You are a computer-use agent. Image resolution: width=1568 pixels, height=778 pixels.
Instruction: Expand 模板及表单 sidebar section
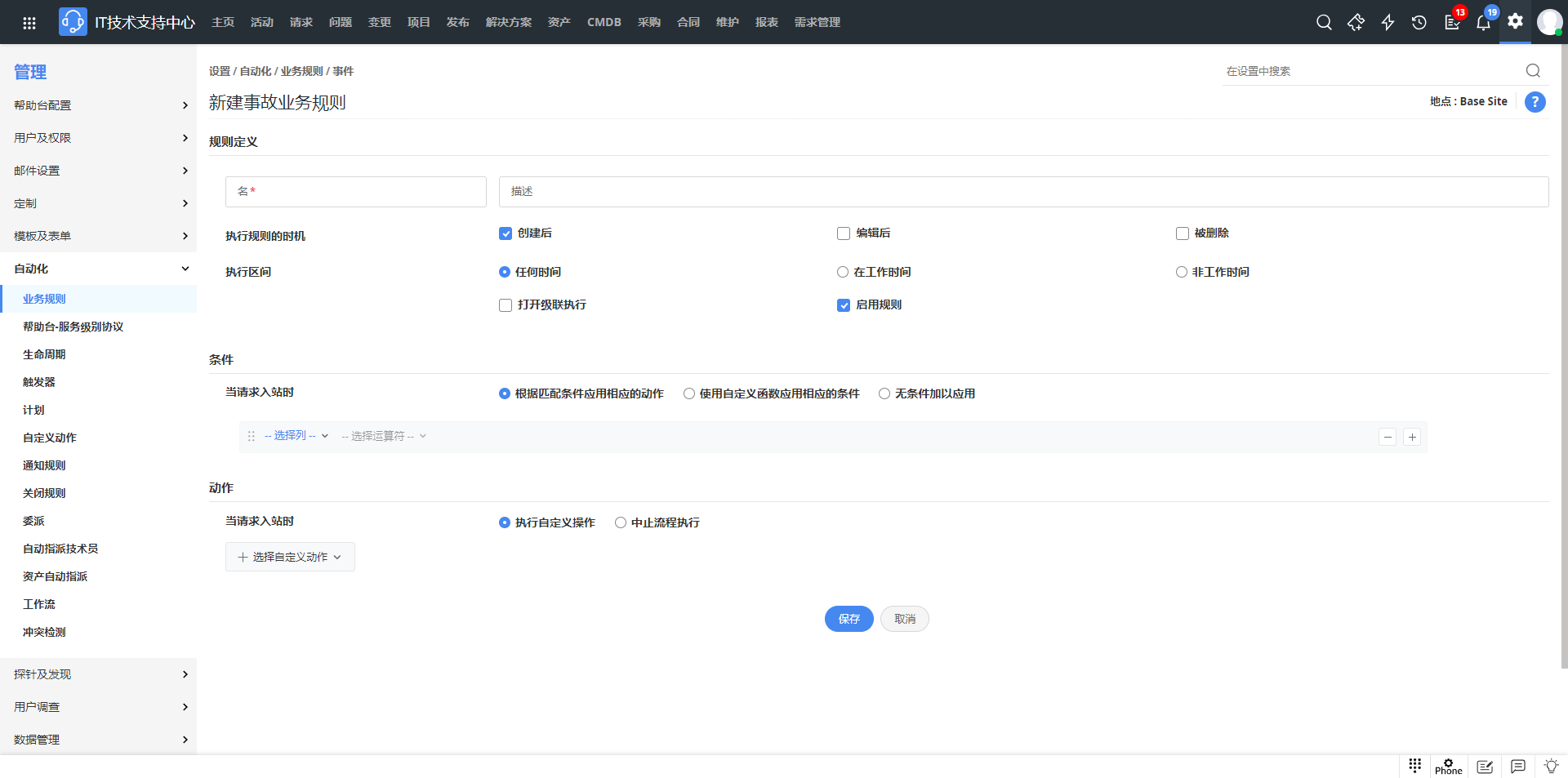[98, 236]
